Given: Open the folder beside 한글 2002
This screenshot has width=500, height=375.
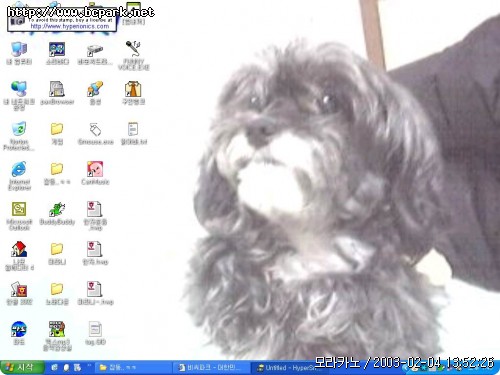Looking at the screenshot, I should (57, 293).
